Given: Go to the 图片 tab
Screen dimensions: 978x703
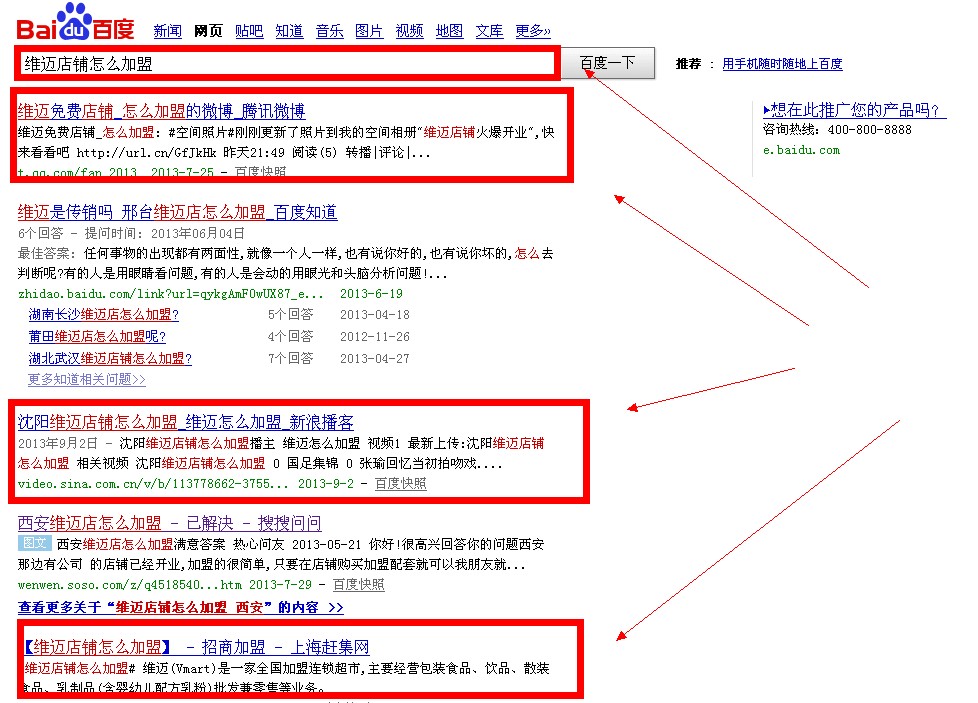Looking at the screenshot, I should tap(369, 31).
